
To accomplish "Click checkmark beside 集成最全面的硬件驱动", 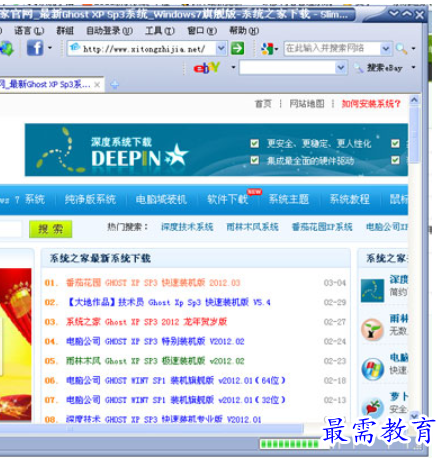I will (x=255, y=160).
